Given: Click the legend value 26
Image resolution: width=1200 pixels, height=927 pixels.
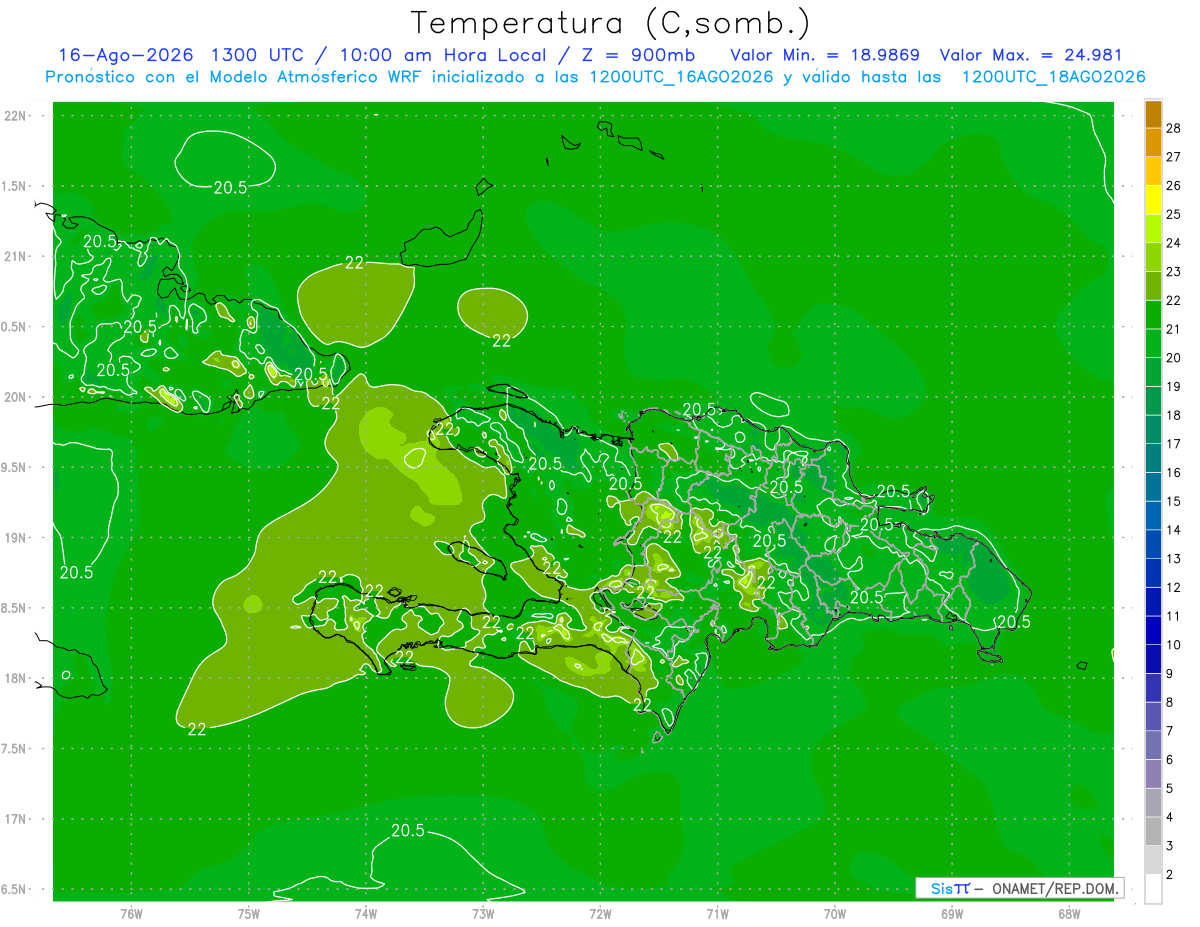Looking at the screenshot, I should (1174, 186).
